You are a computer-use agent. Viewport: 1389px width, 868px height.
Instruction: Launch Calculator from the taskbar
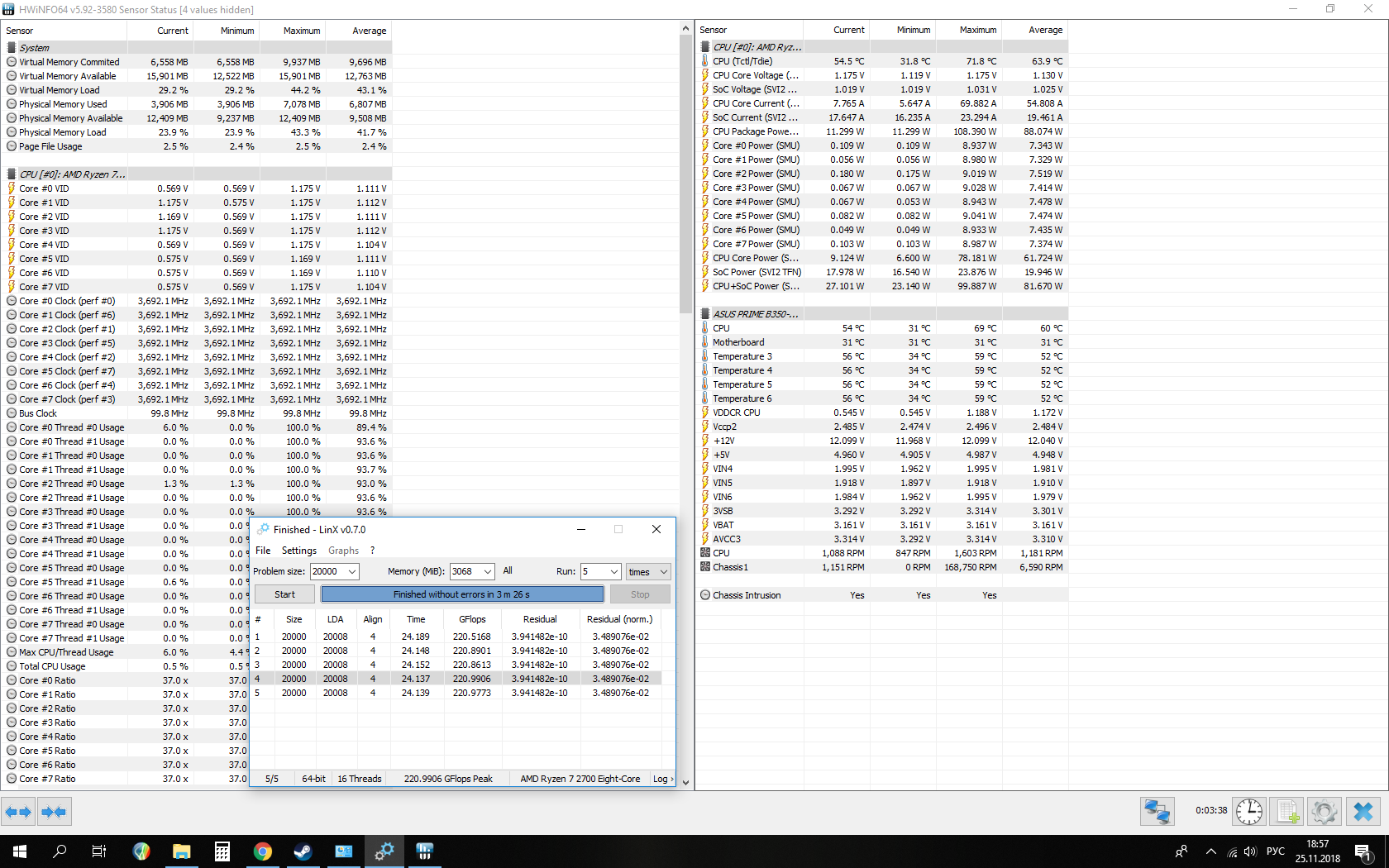[x=222, y=851]
